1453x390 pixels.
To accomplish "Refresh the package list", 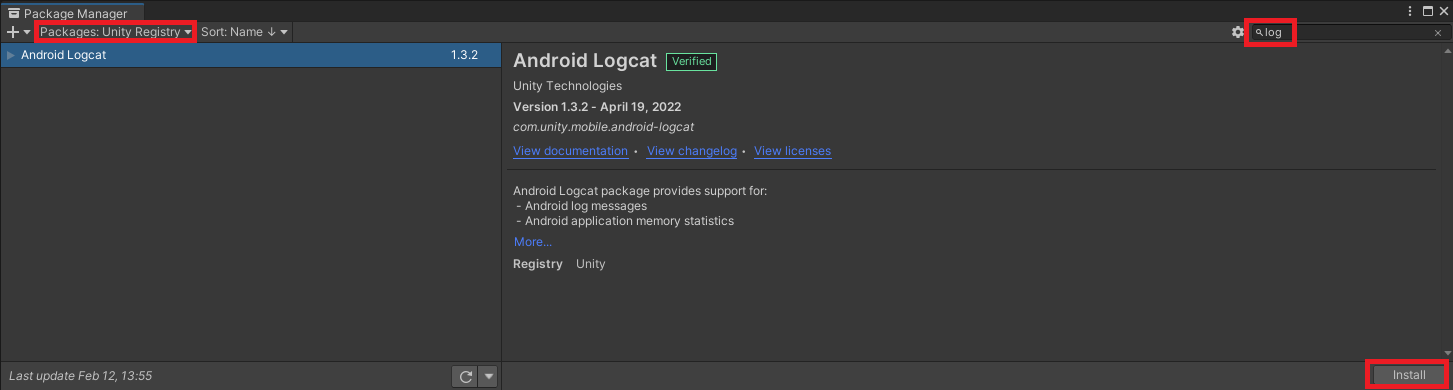I will pyautogui.click(x=465, y=377).
